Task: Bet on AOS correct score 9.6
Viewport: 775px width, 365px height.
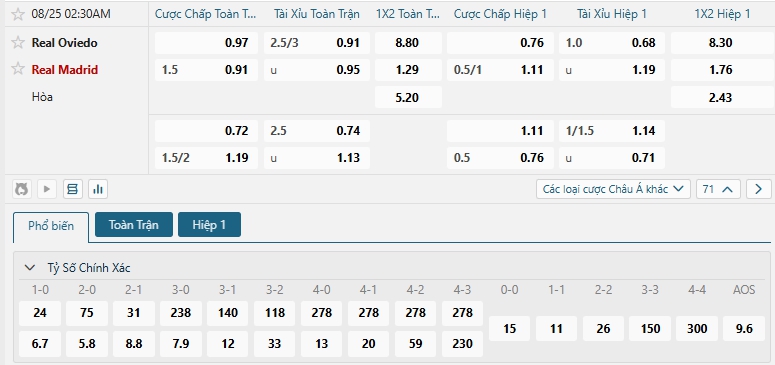Action: pos(744,329)
